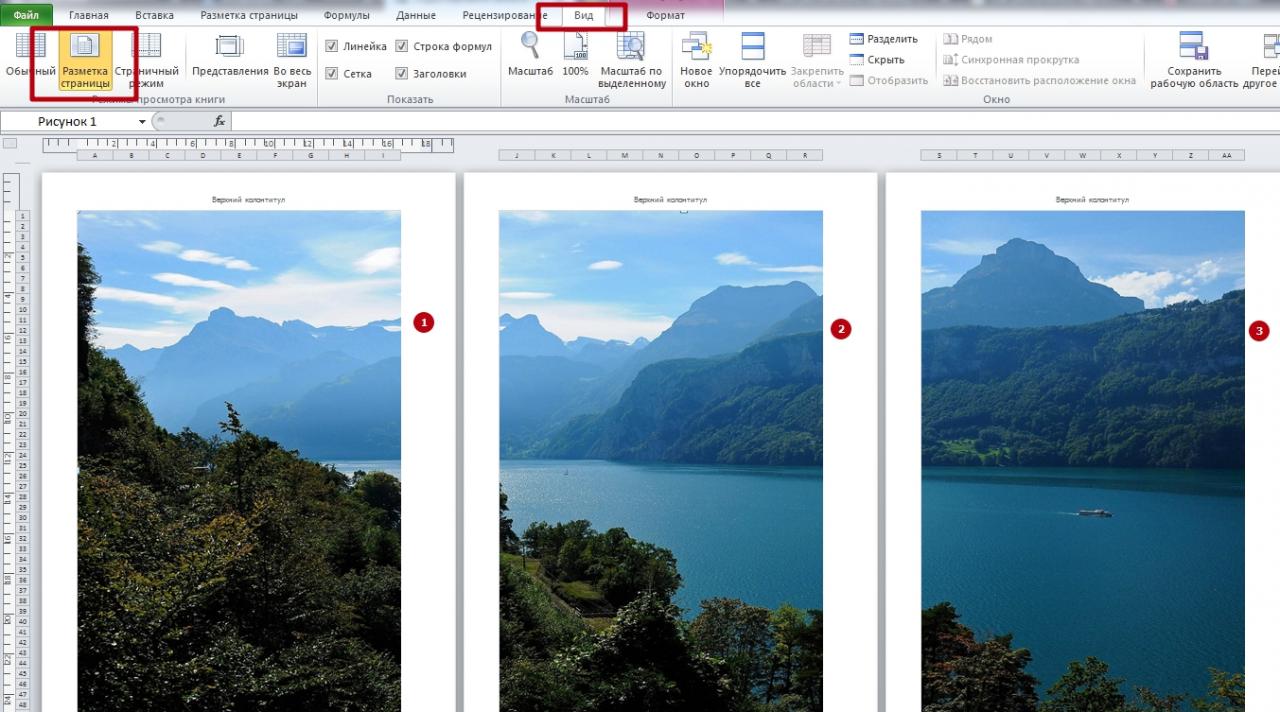Expand the Name Box dropdown arrow
1280x712 pixels.
point(142,122)
